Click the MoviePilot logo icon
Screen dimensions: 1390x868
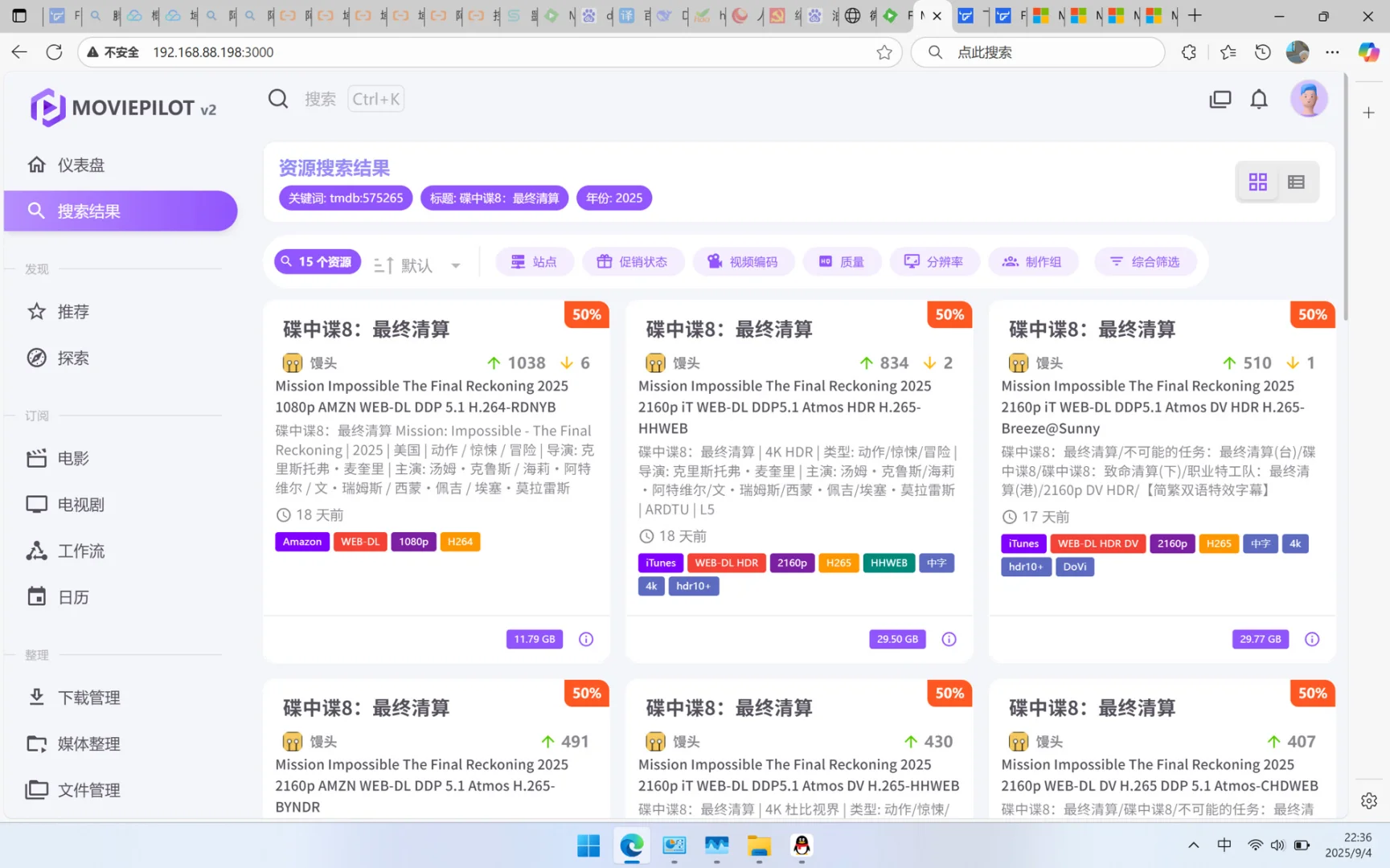[47, 108]
